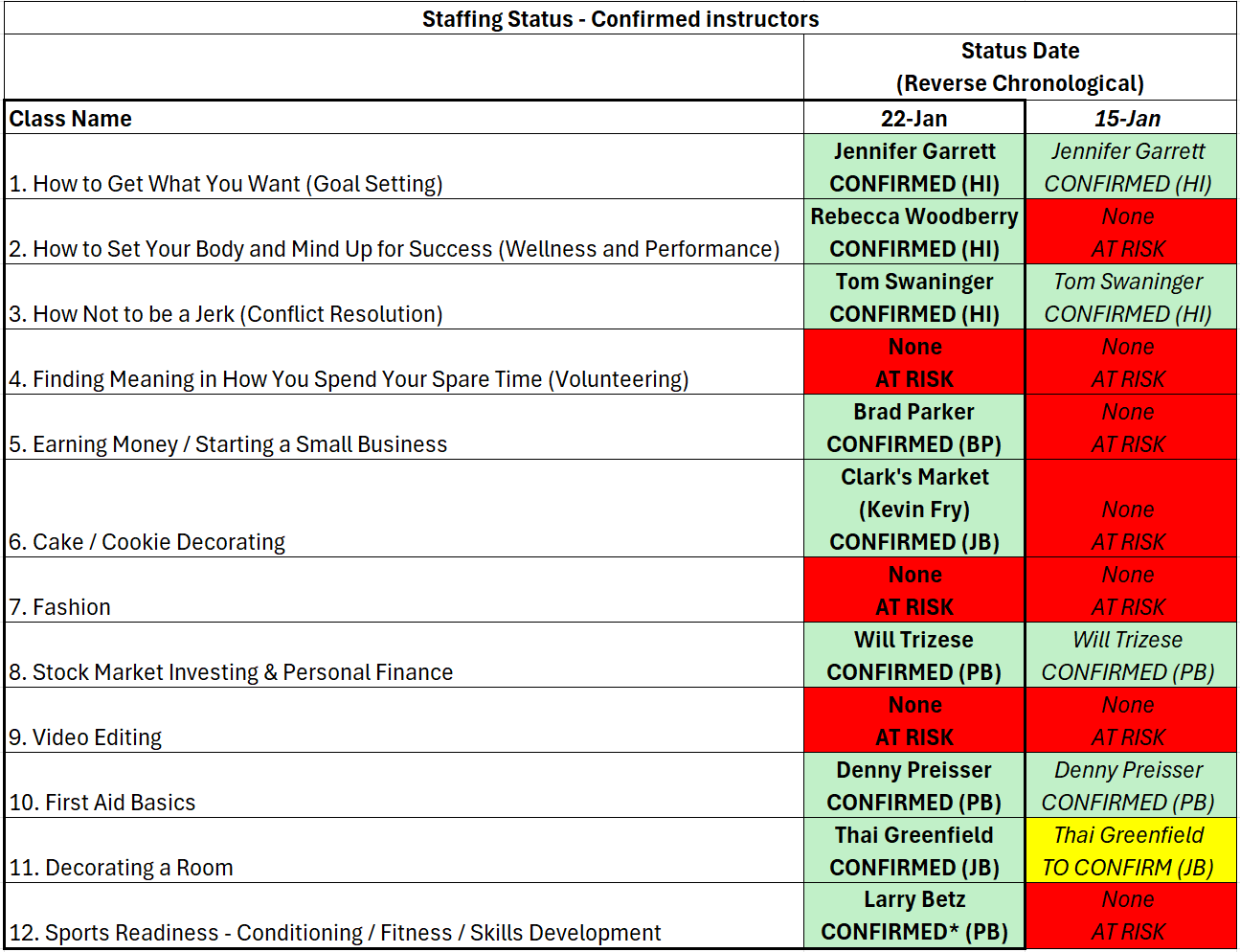Screen dimensions: 1240x952
Task: Click the Clark's Market (Kevin Fry) cell
Action: (x=913, y=510)
